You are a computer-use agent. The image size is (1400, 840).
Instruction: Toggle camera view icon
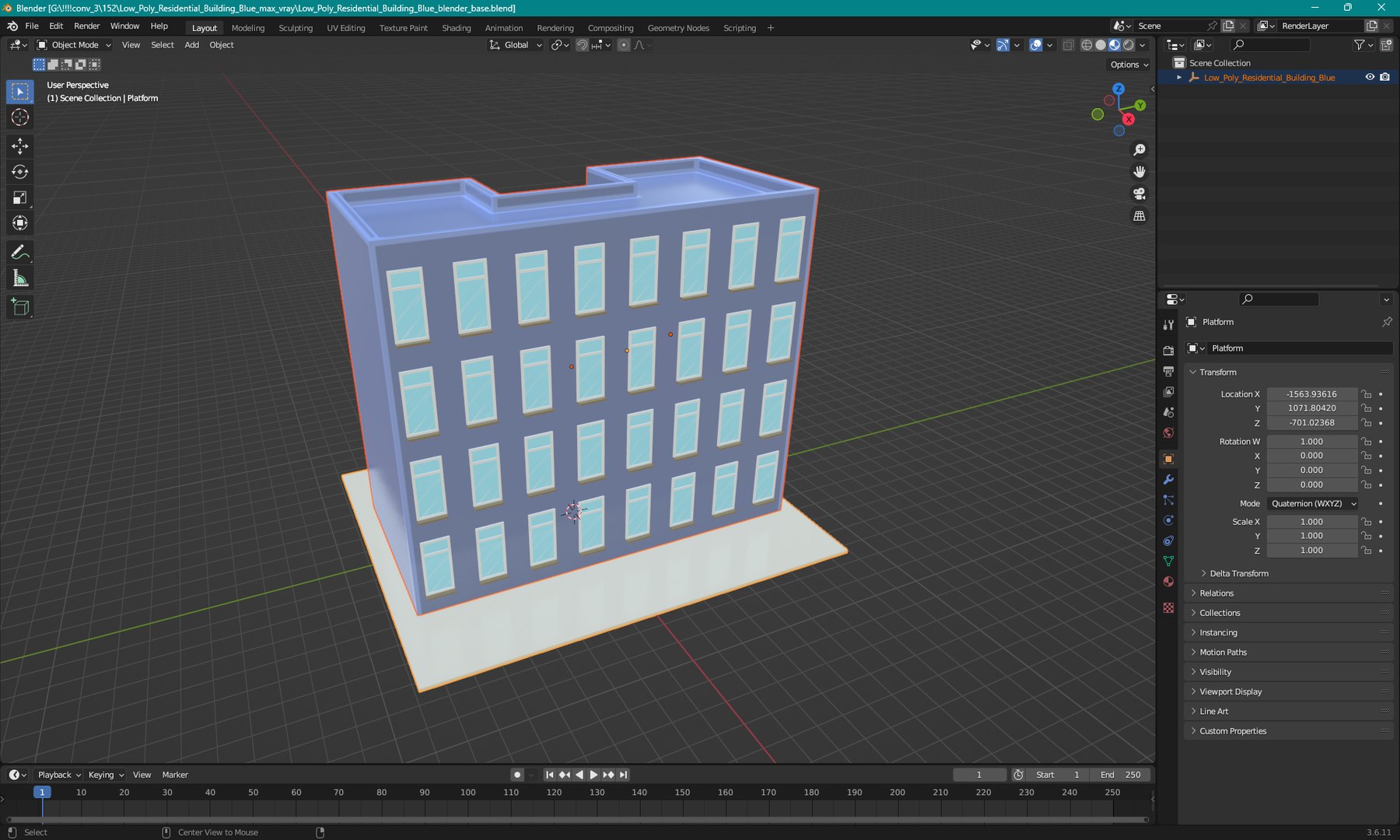pyautogui.click(x=1139, y=194)
